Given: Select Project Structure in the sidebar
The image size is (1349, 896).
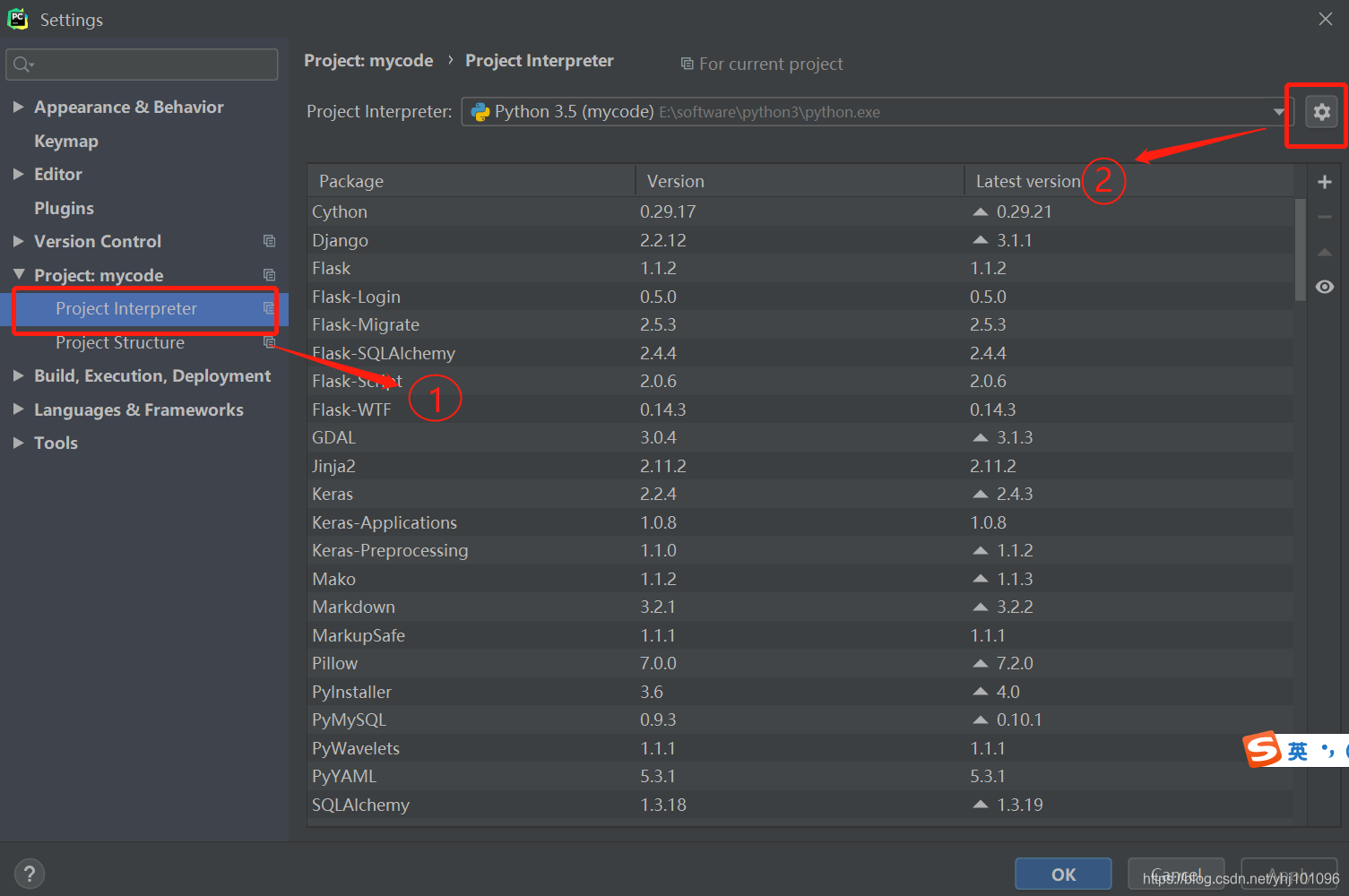Looking at the screenshot, I should [x=120, y=341].
